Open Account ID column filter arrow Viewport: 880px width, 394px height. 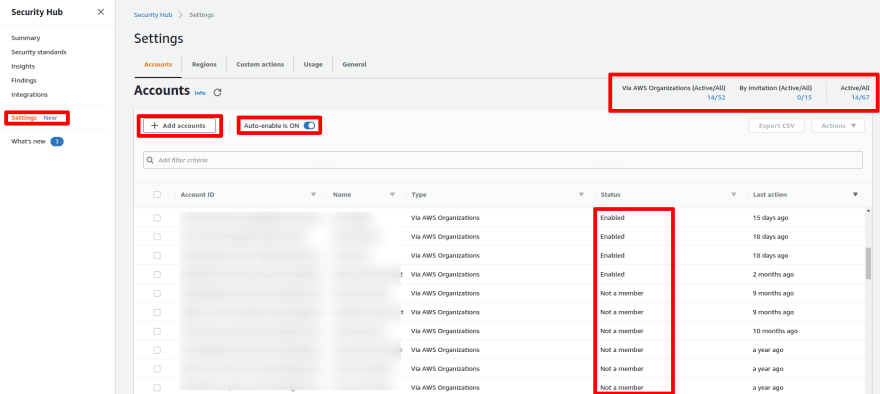tap(314, 195)
